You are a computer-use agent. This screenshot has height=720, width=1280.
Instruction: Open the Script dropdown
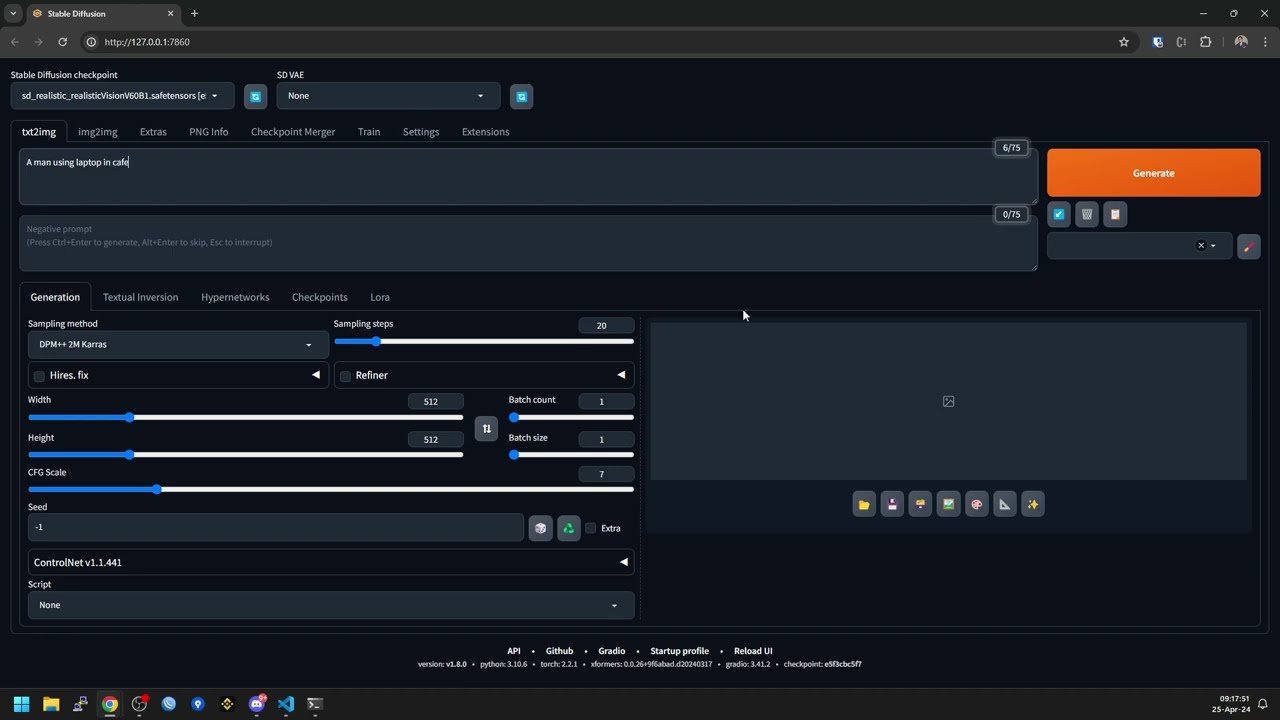tap(331, 605)
